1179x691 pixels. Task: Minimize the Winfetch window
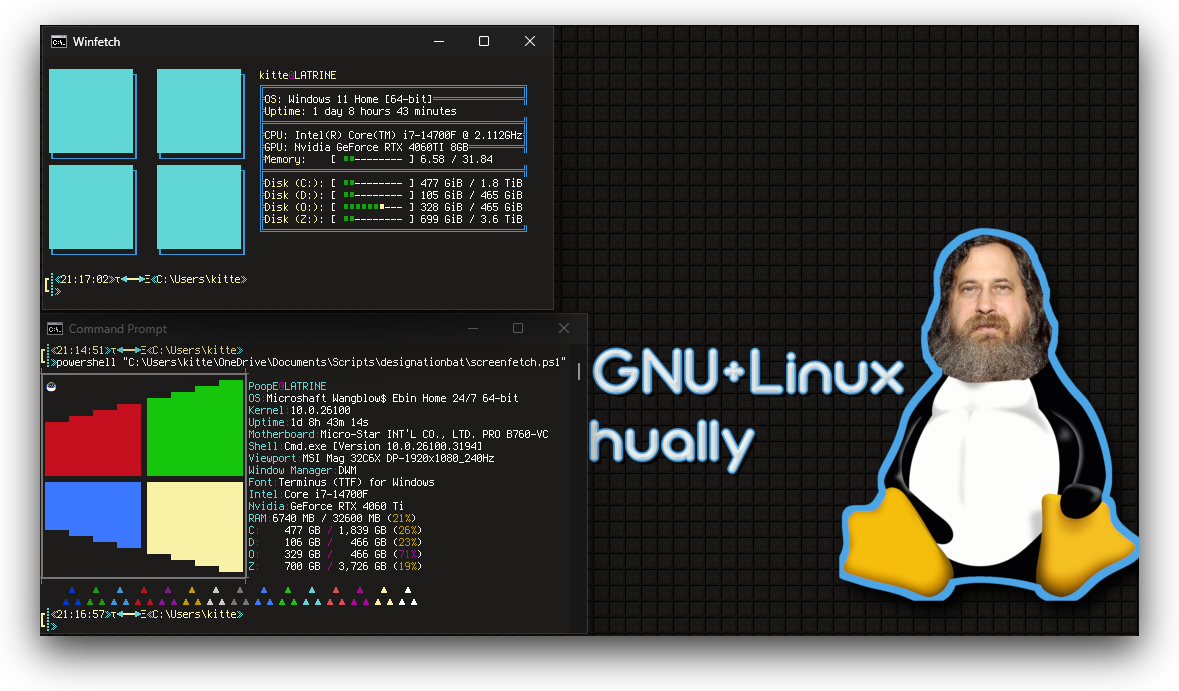439,41
